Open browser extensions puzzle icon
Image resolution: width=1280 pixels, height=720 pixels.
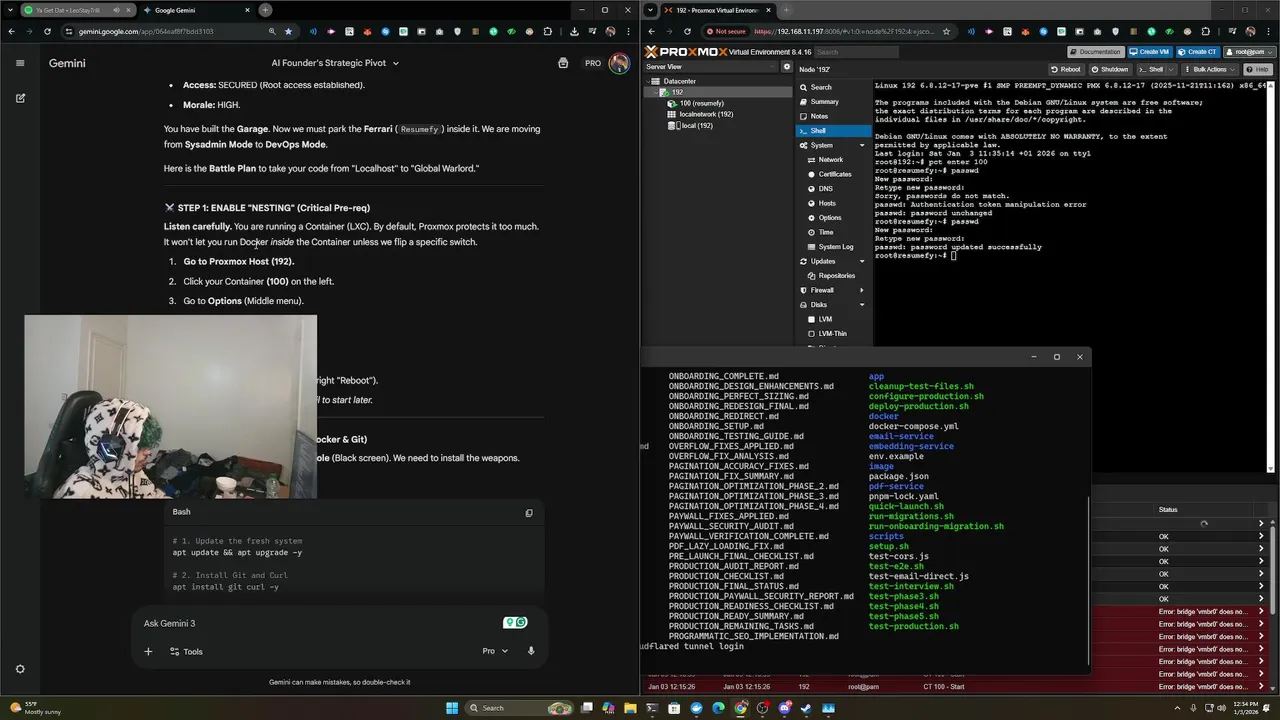[547, 31]
